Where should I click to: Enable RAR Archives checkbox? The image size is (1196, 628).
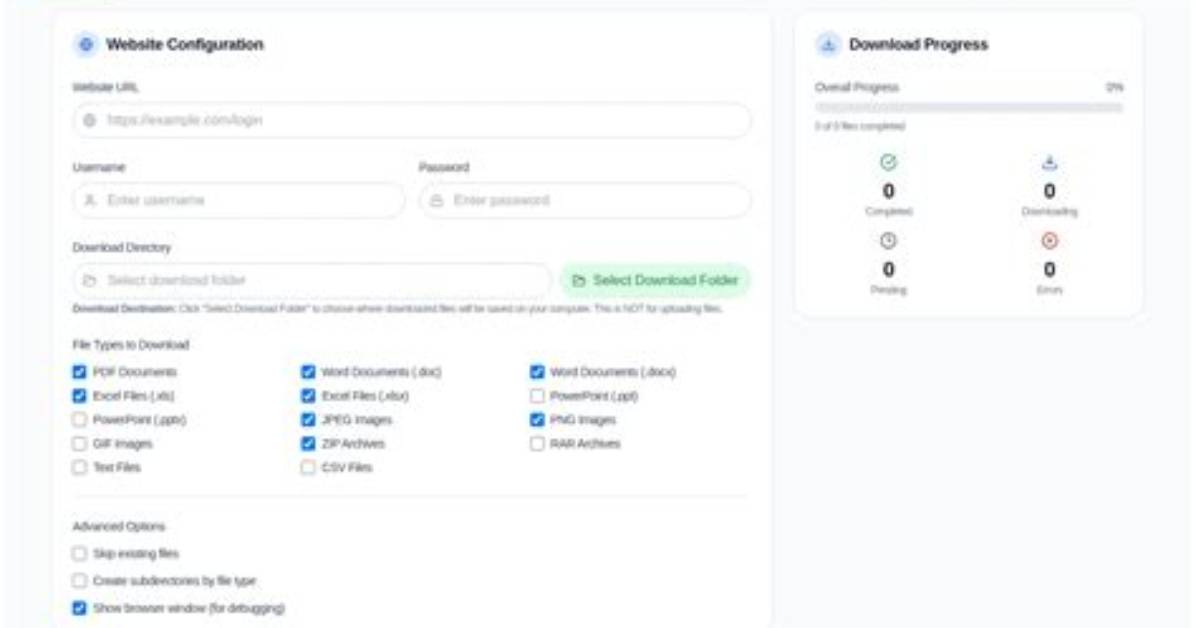(x=537, y=443)
